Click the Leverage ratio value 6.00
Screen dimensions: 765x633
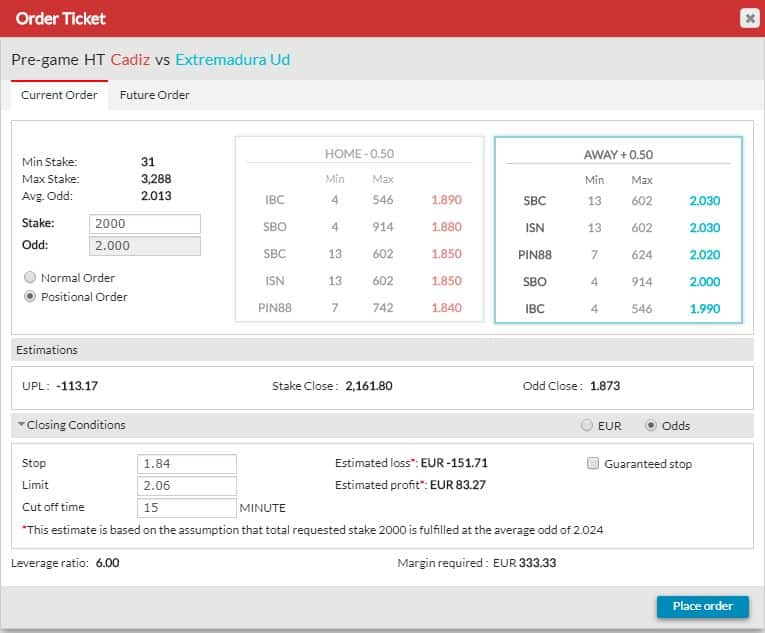point(107,563)
